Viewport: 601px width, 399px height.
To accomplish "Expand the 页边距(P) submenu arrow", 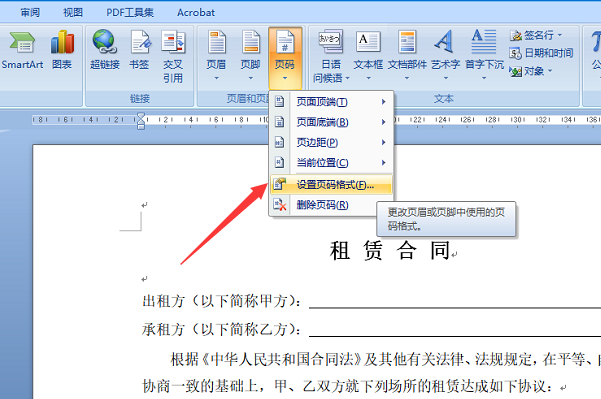I will pyautogui.click(x=383, y=142).
